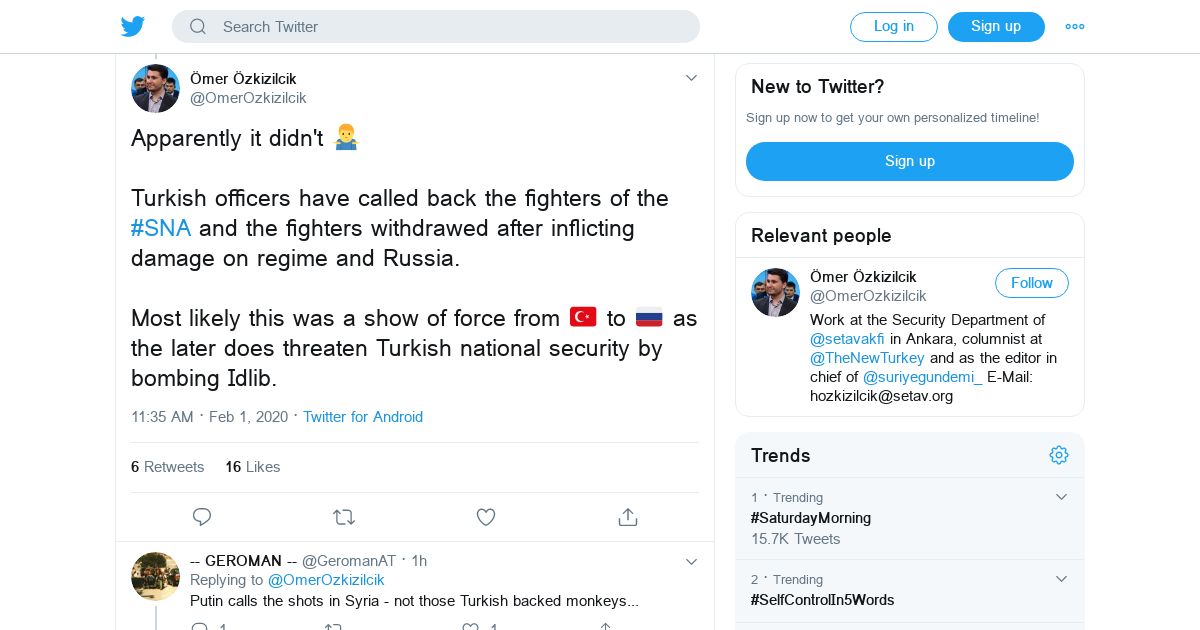Click the reply icon under main tweet

[x=202, y=517]
